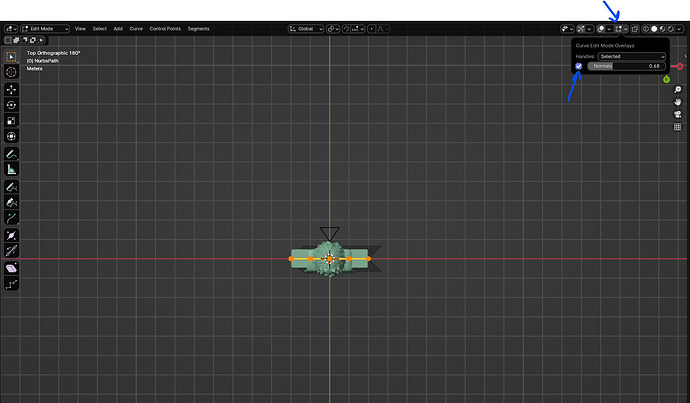Open the editor type dropdown

tap(11, 29)
